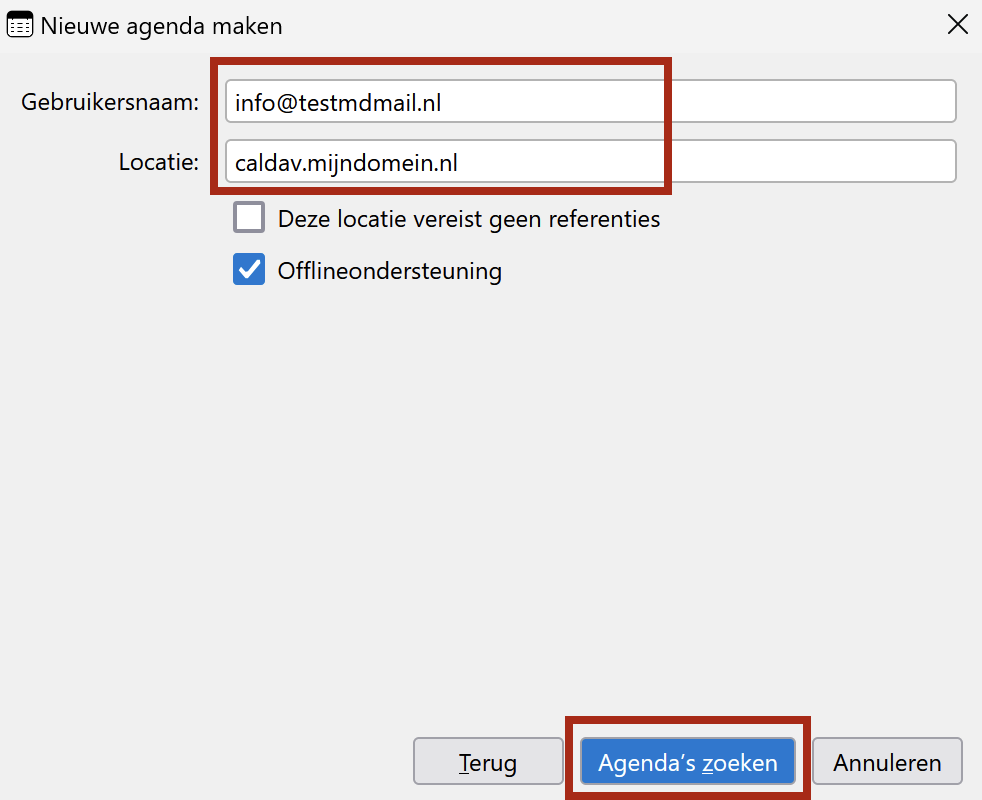Go back with the Terug button
This screenshot has width=982, height=800.
point(488,763)
